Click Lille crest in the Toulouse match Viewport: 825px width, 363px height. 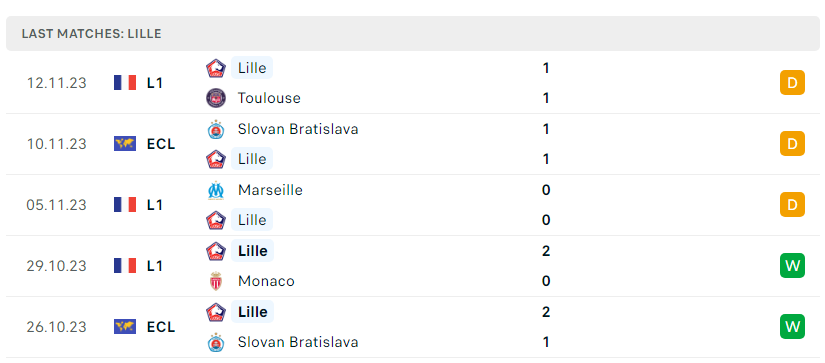(x=216, y=68)
